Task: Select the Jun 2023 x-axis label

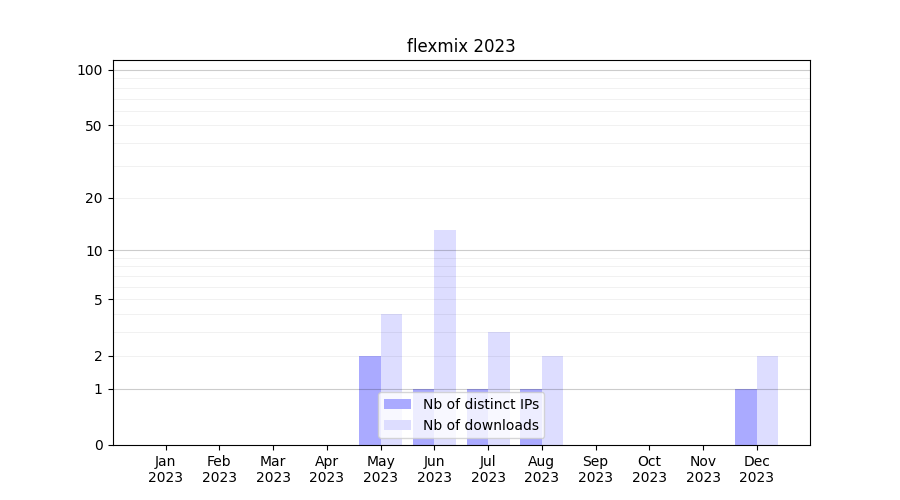Action: [x=434, y=469]
